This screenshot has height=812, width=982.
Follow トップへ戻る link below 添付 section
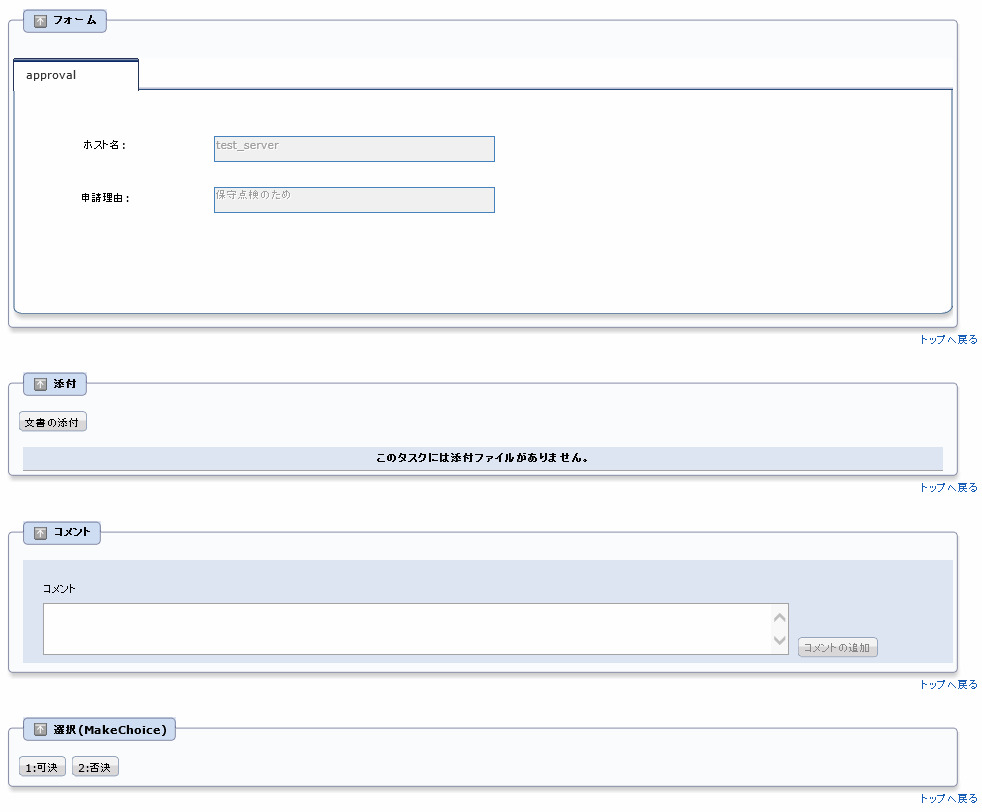click(948, 487)
